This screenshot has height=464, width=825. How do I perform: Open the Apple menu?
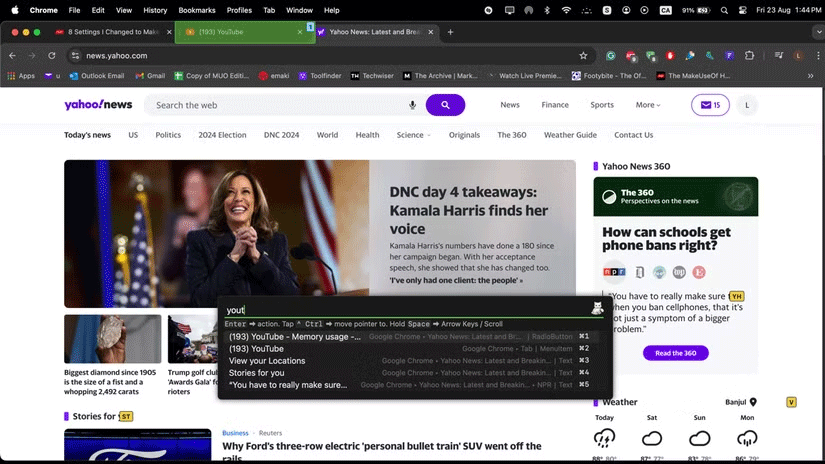15,10
